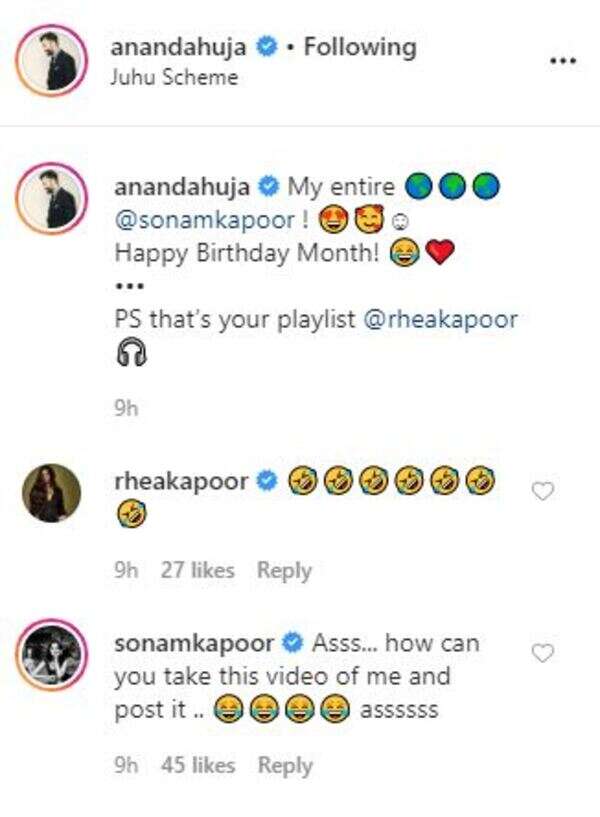Reply to sonamkapoor's comment

coord(284,766)
